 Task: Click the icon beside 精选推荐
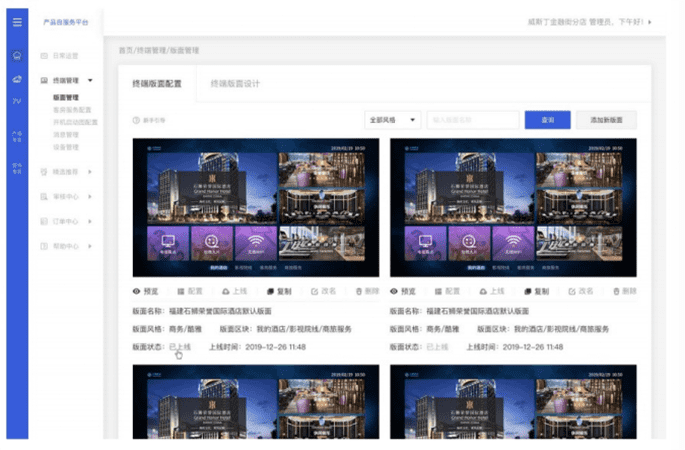coord(44,172)
